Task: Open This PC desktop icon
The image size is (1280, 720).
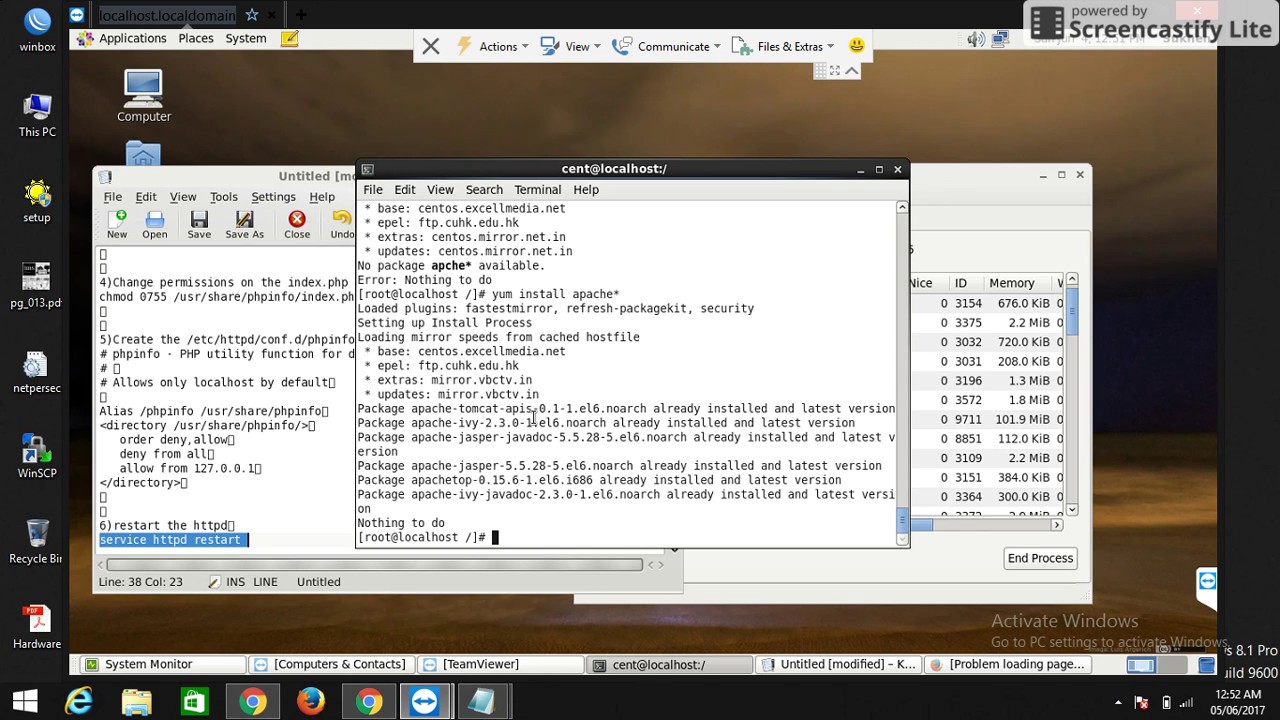Action: (37, 115)
